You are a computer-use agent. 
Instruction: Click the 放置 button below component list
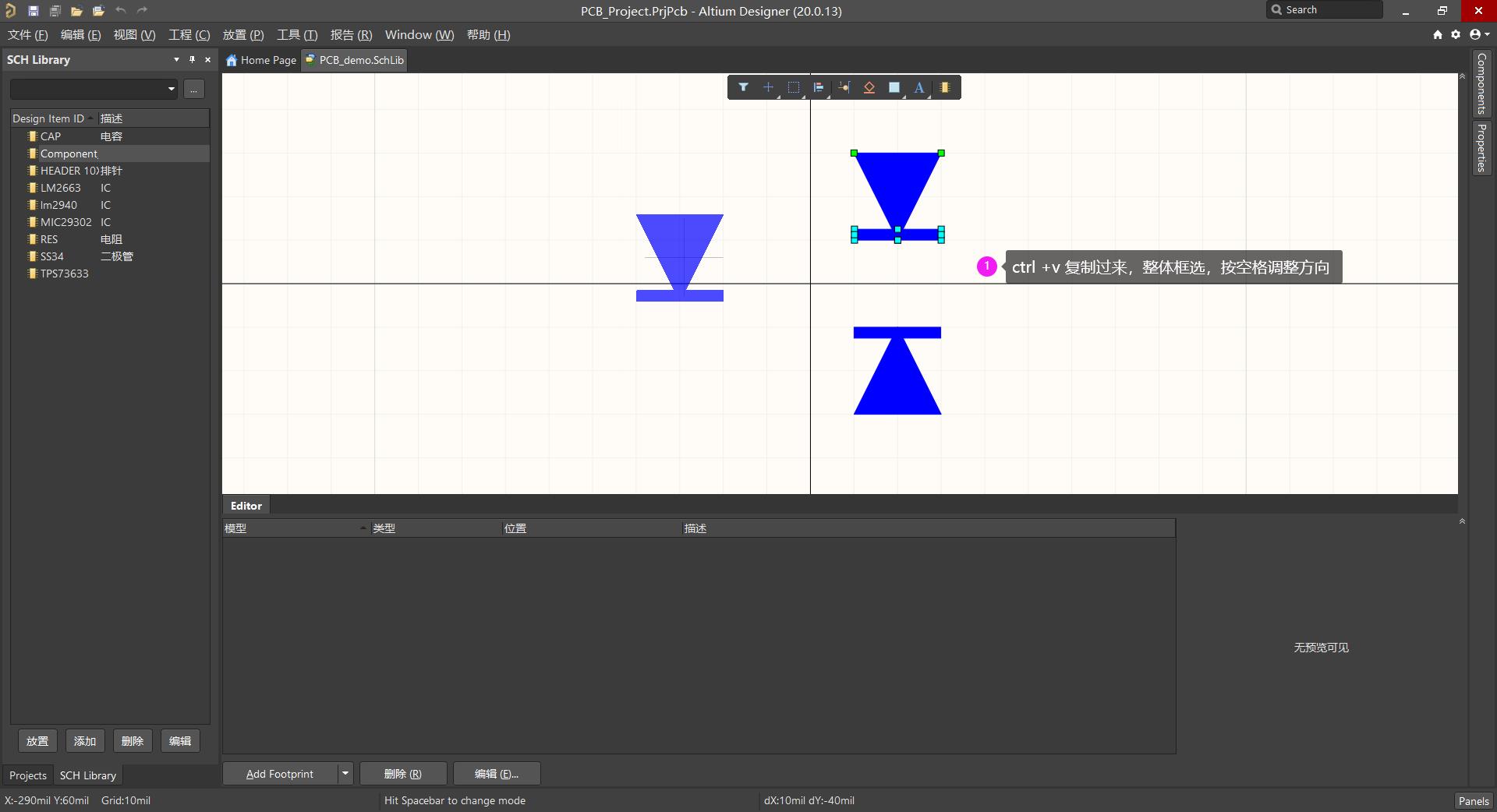(x=37, y=741)
